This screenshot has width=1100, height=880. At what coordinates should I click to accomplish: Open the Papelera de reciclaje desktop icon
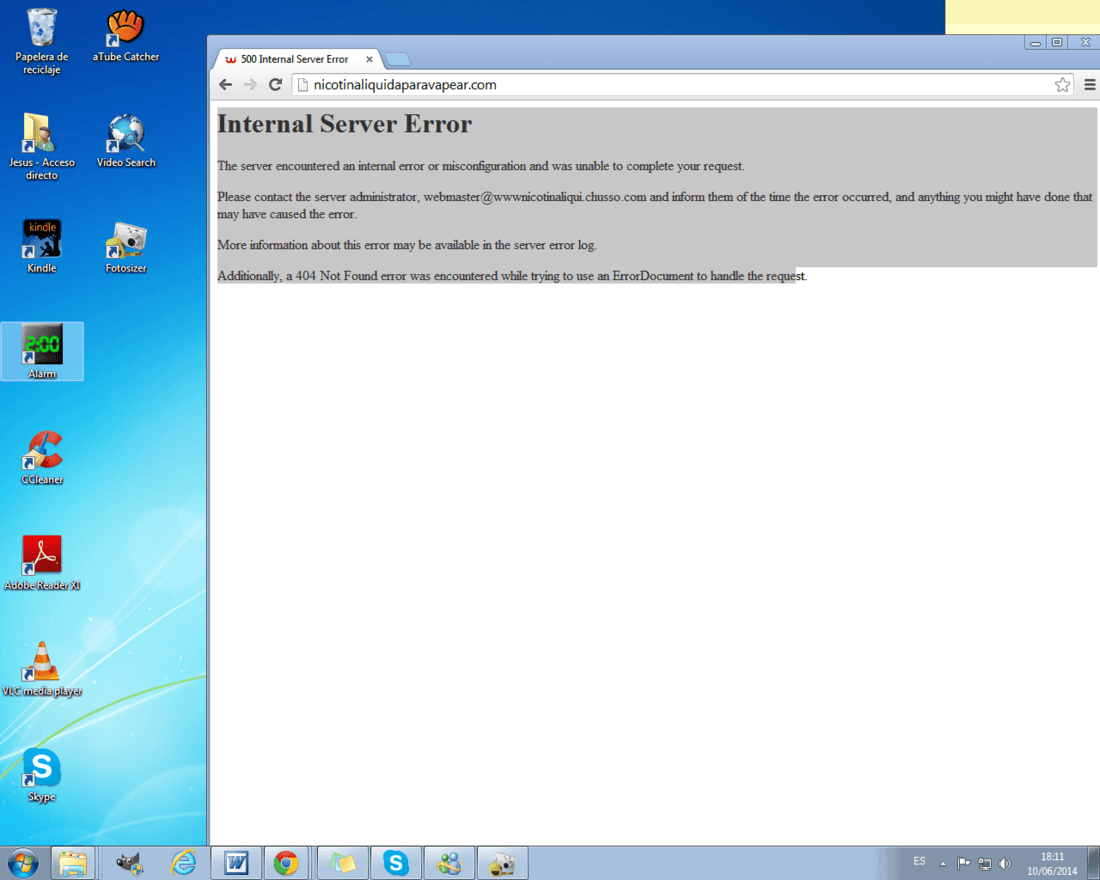pyautogui.click(x=41, y=41)
